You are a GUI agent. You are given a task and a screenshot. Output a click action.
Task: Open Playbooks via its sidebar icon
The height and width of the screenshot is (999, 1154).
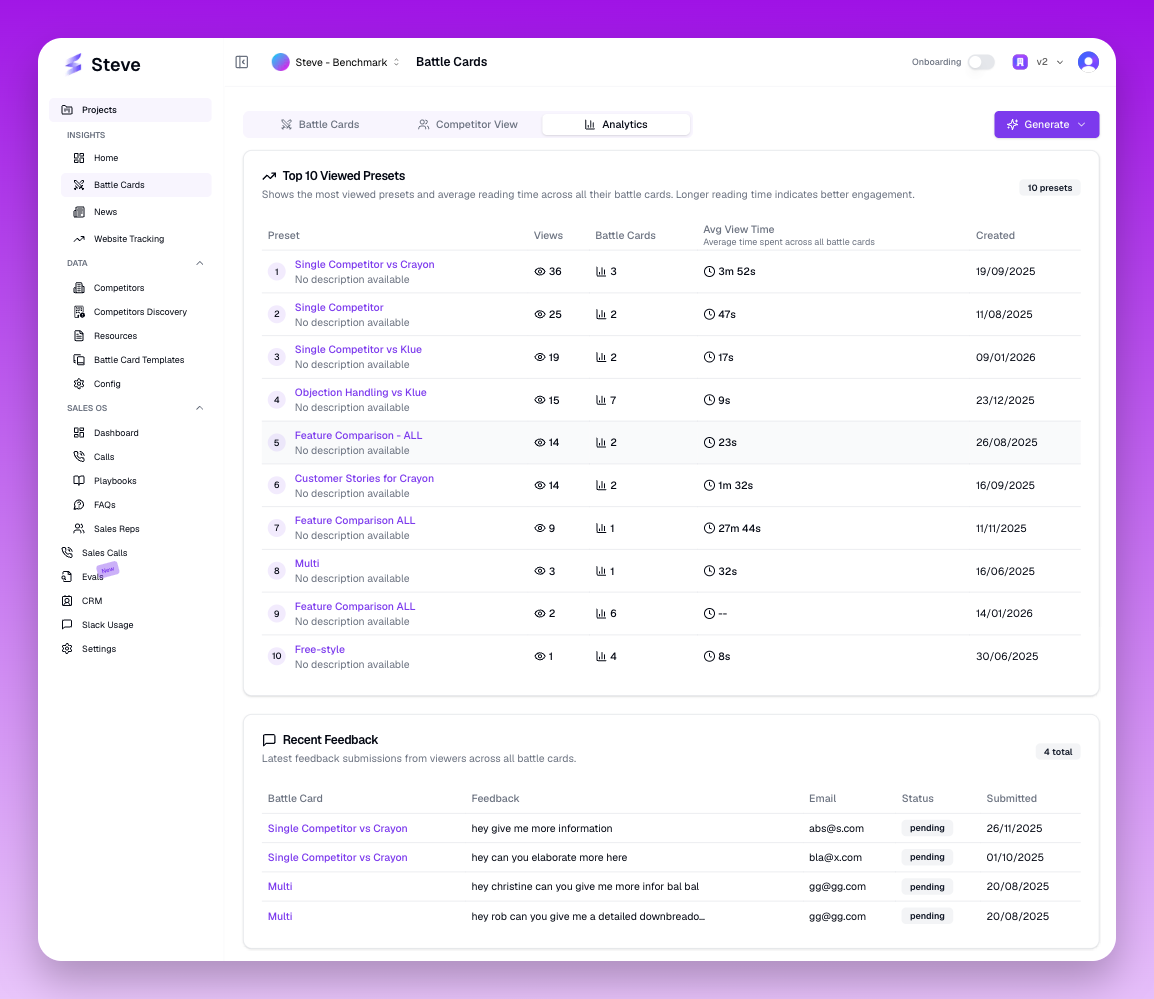coord(79,481)
